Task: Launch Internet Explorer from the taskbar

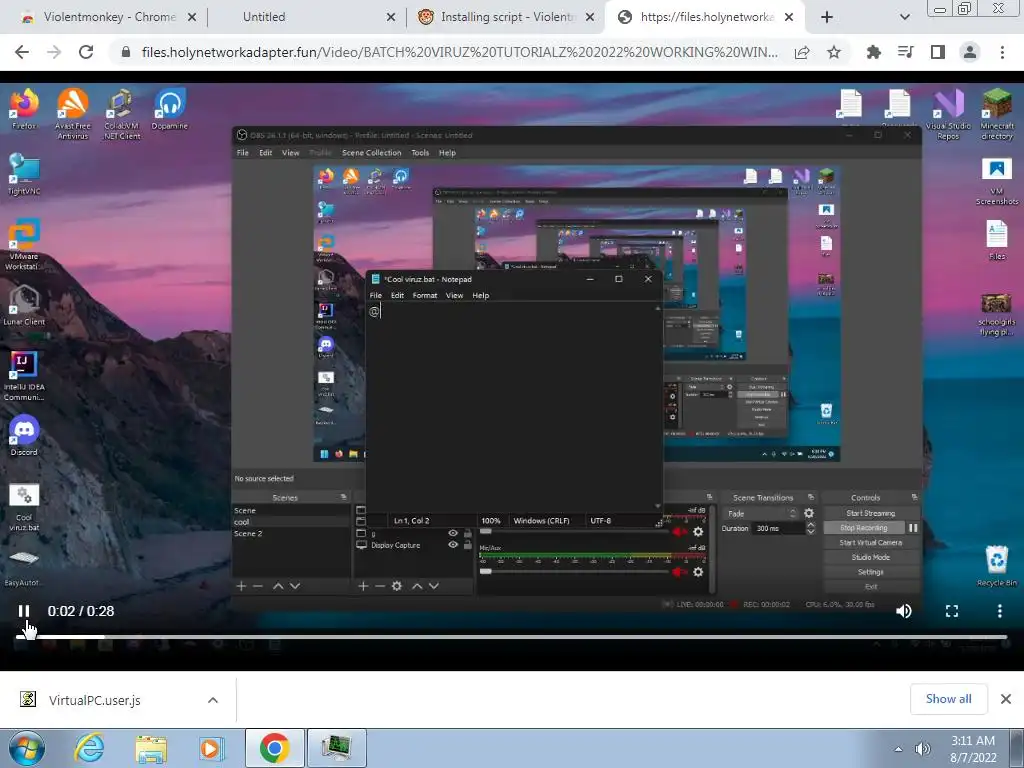Action: click(89, 748)
